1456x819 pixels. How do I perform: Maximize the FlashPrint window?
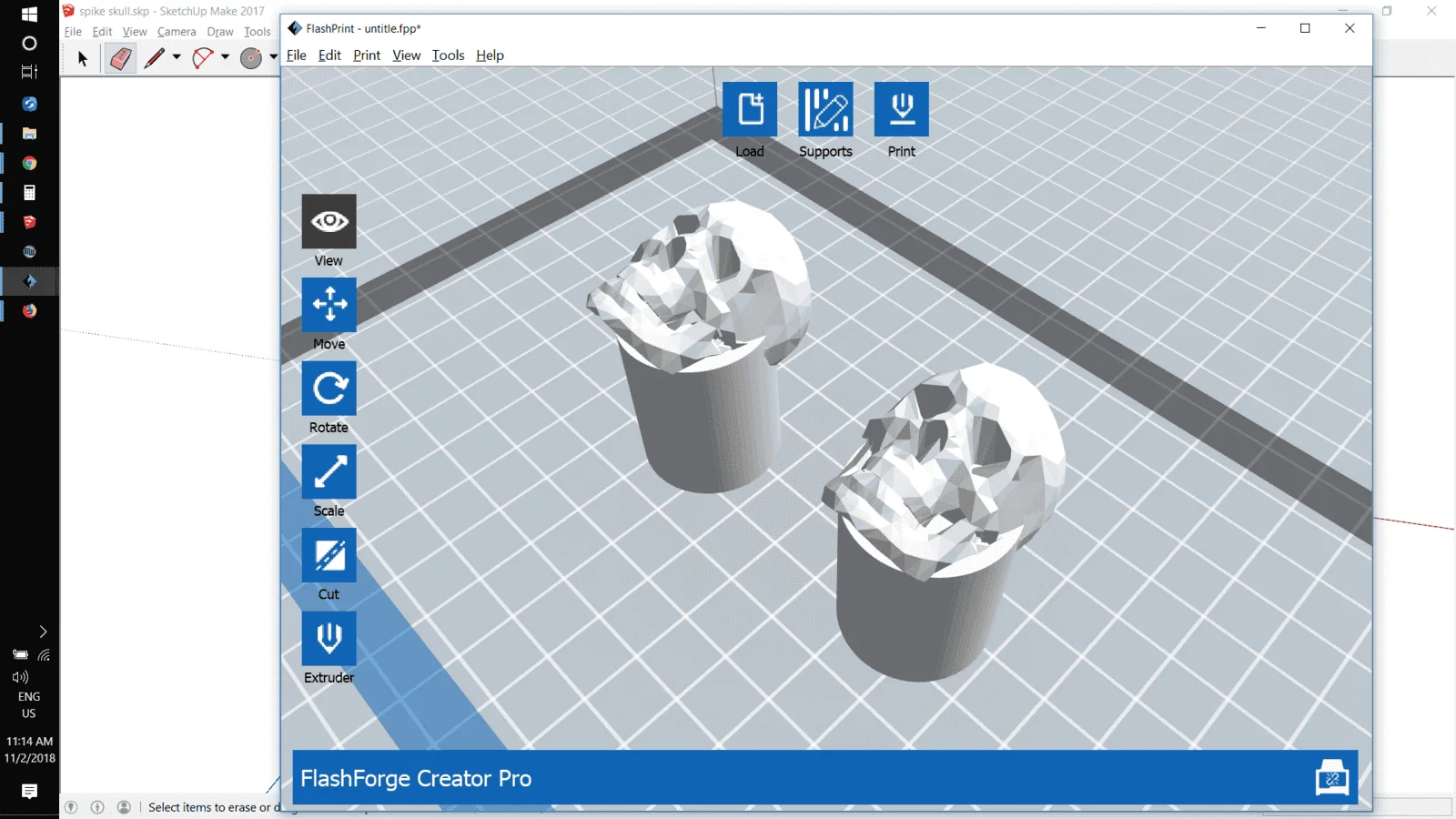pos(1305,28)
